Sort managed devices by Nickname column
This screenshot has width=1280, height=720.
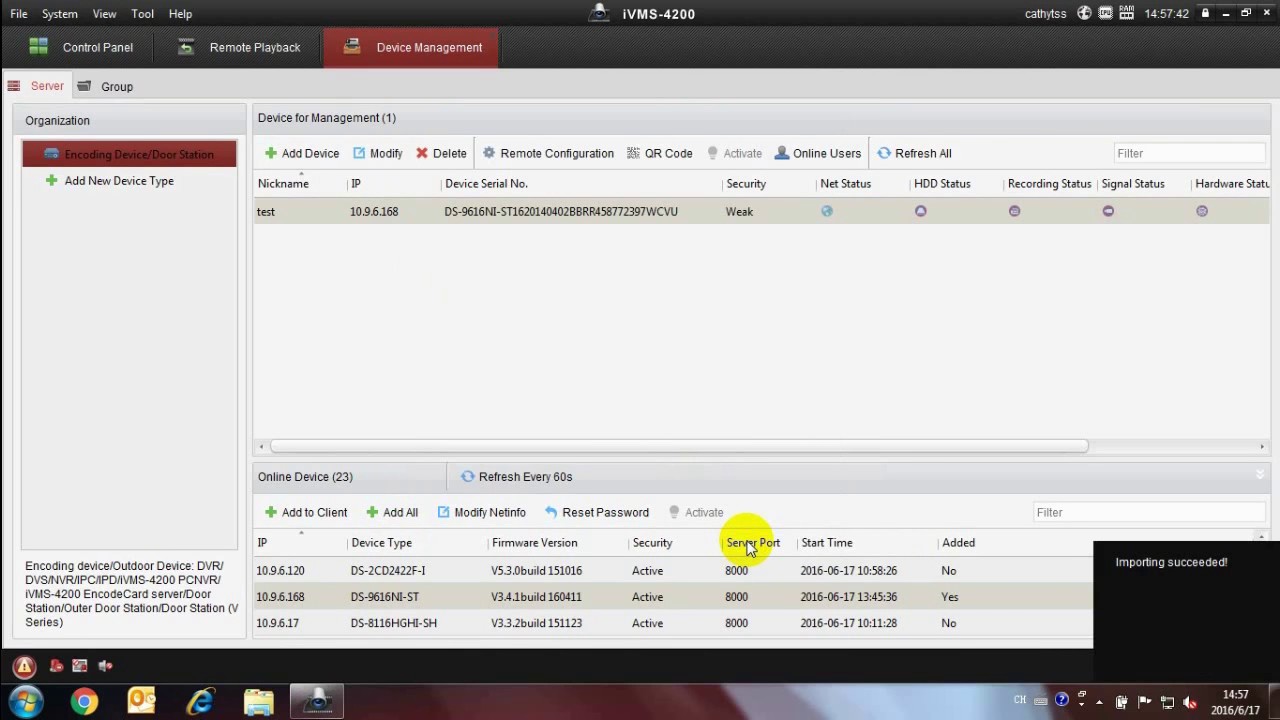coord(283,184)
